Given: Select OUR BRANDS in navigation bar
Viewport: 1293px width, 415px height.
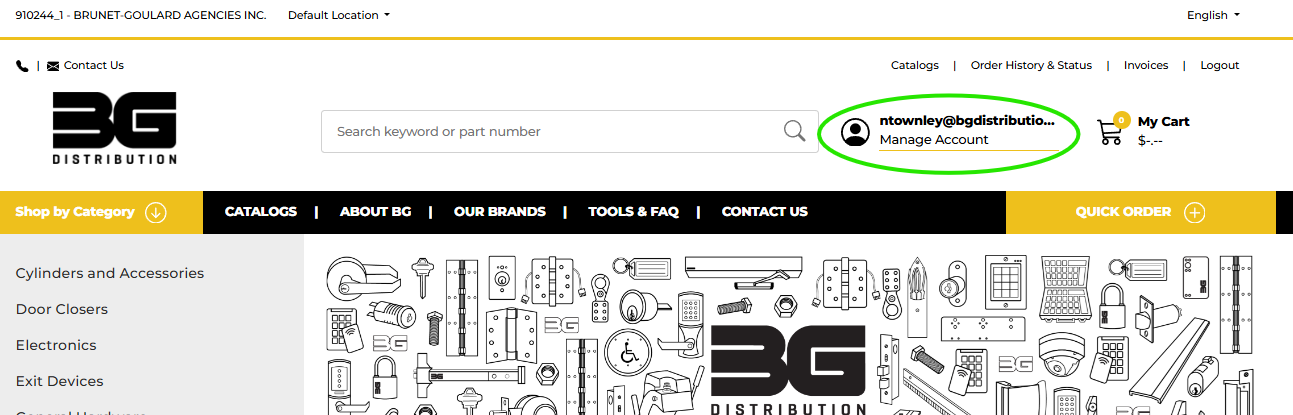Looking at the screenshot, I should click(500, 212).
